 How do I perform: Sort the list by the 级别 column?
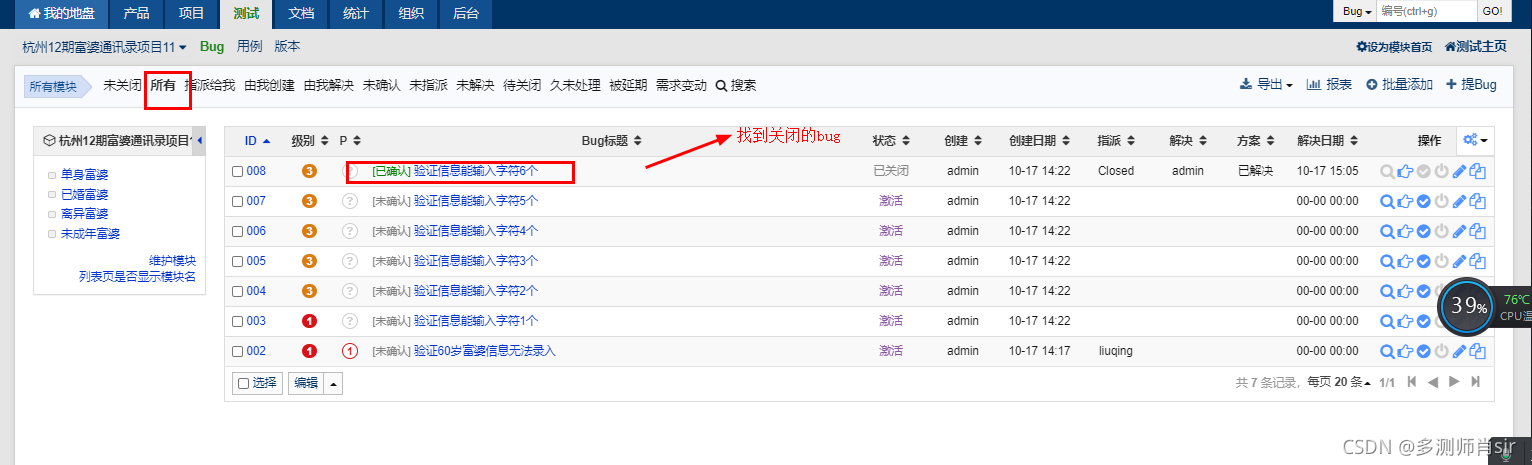click(309, 141)
